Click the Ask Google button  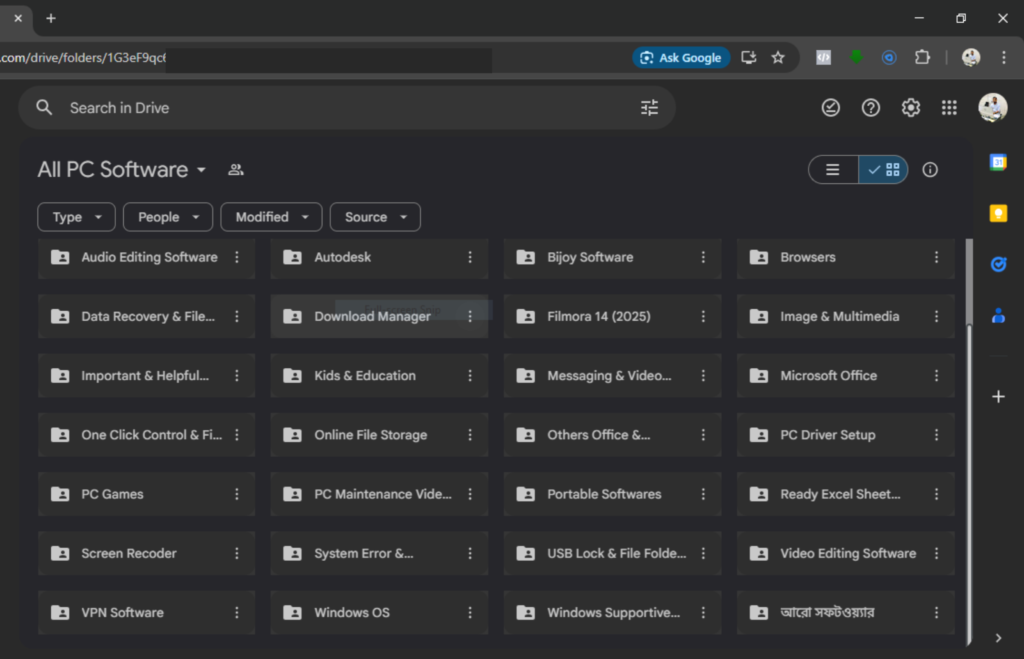point(681,58)
